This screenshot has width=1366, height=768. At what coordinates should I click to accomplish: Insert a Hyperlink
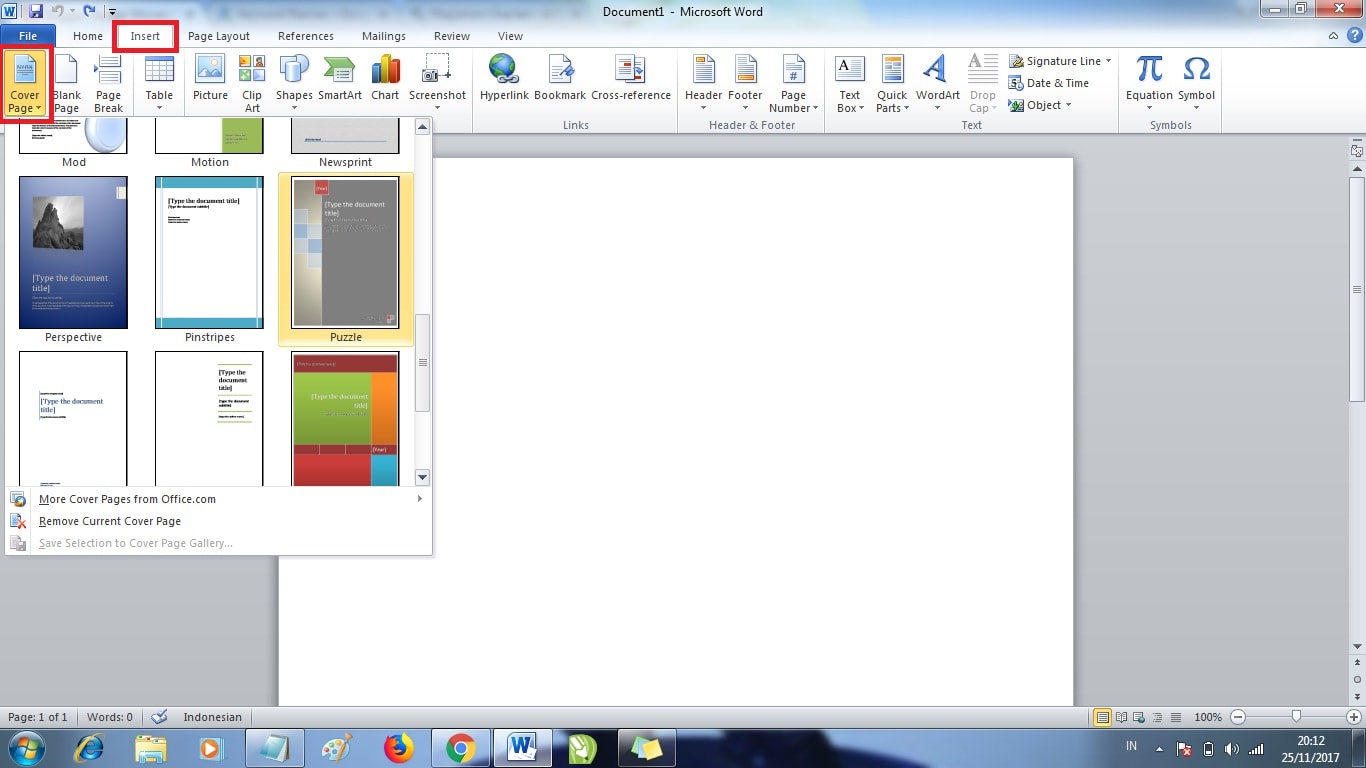point(504,80)
